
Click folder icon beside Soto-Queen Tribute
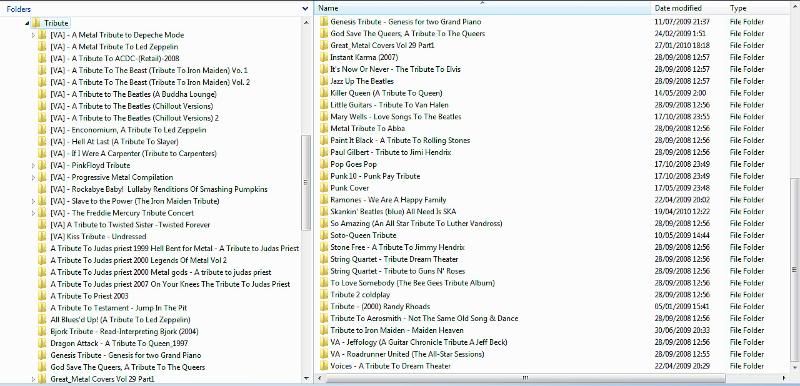pyautogui.click(x=323, y=235)
